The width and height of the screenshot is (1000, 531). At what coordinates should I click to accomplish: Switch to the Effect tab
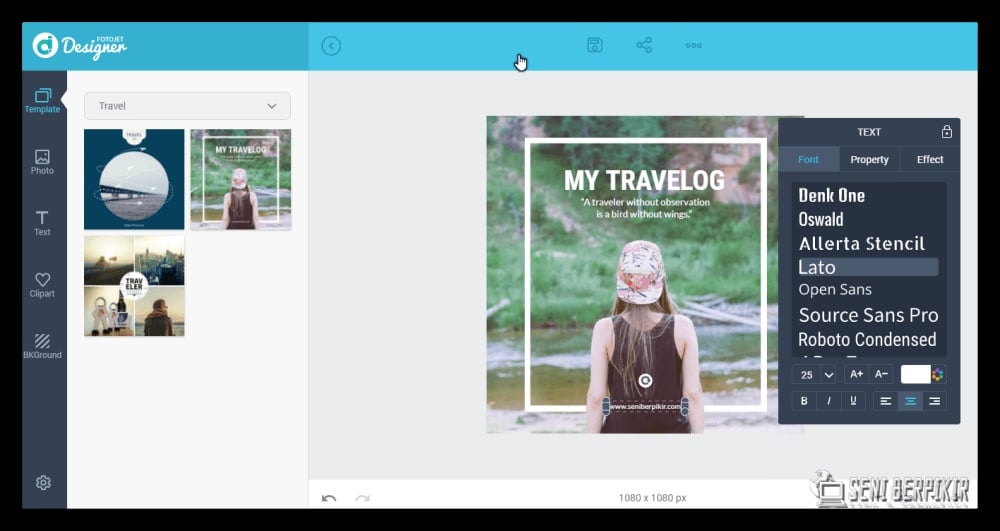[x=930, y=159]
